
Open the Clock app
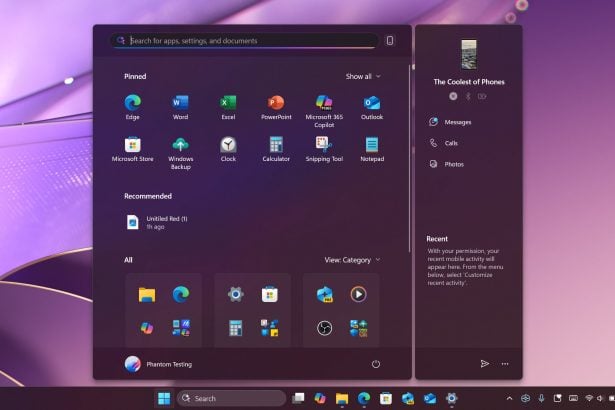[x=228, y=149]
